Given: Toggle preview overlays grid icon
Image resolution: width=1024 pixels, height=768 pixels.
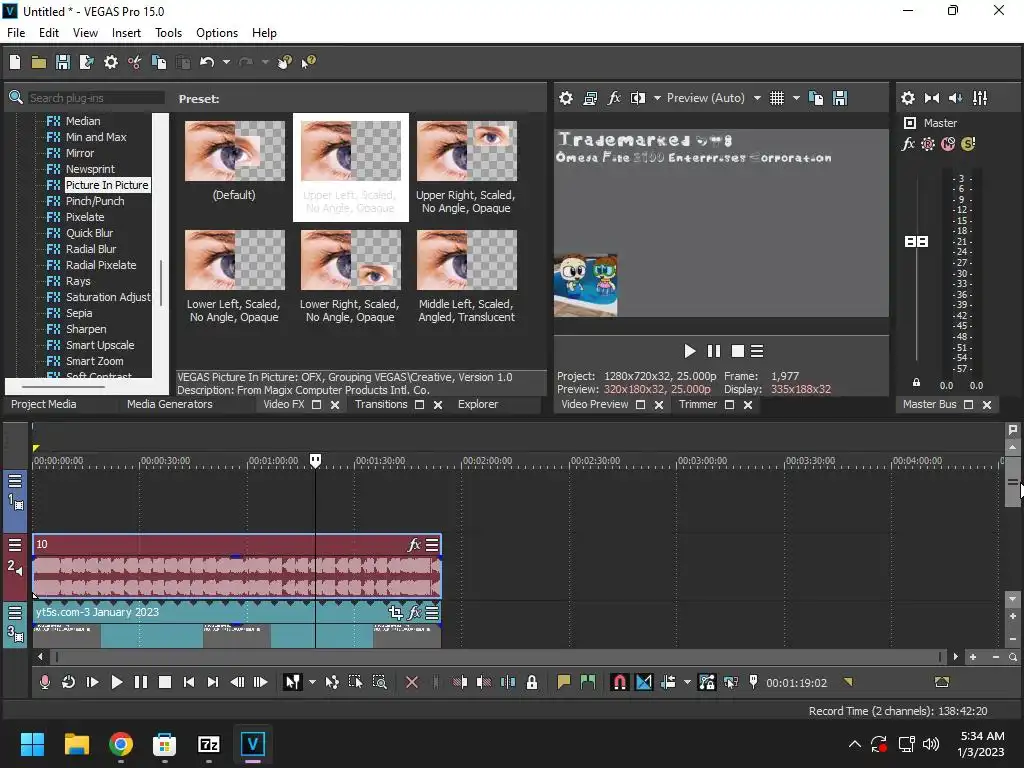Looking at the screenshot, I should coord(776,98).
